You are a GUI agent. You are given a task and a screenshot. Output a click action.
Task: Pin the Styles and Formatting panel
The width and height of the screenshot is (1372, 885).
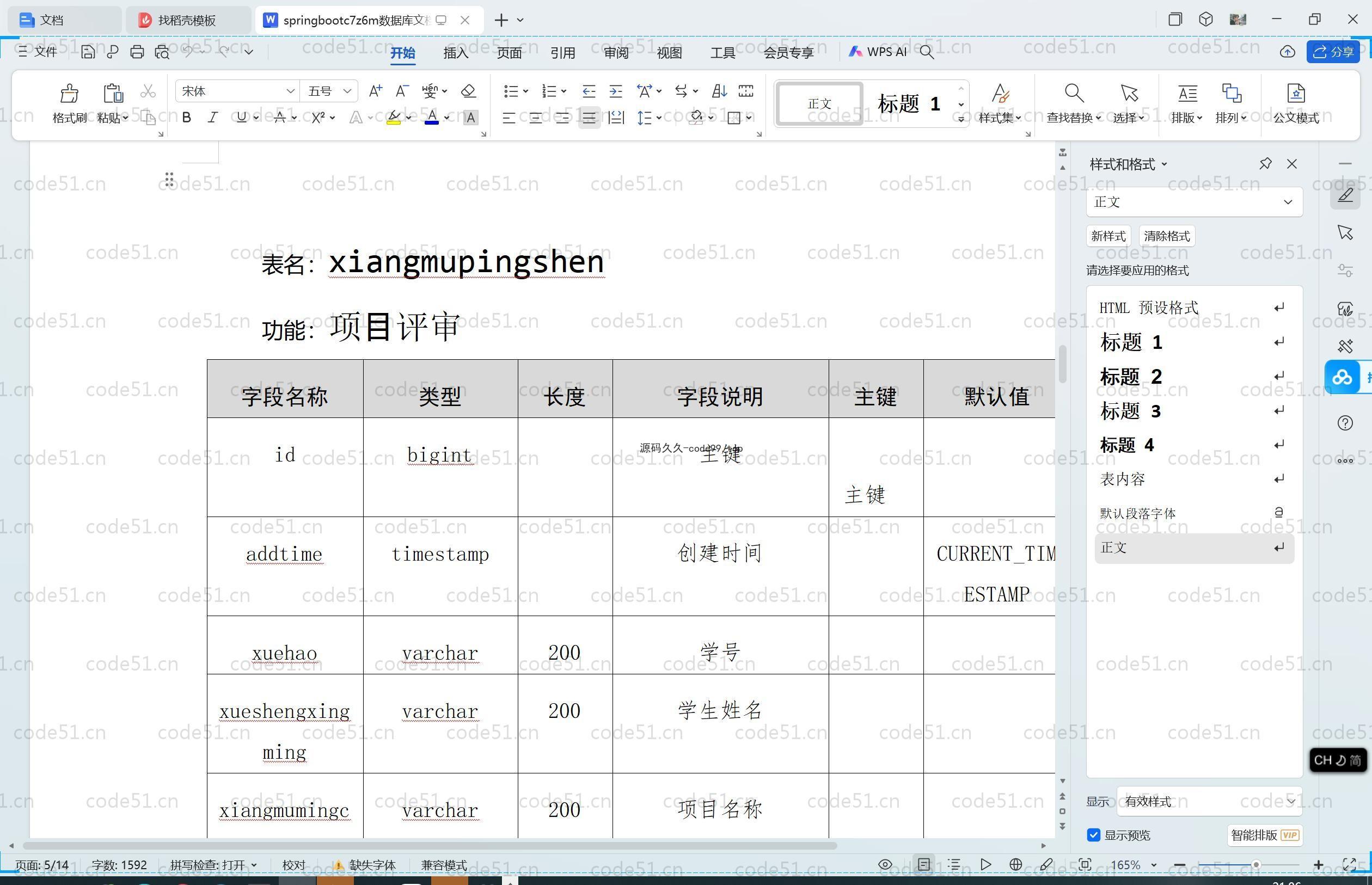[x=1265, y=164]
